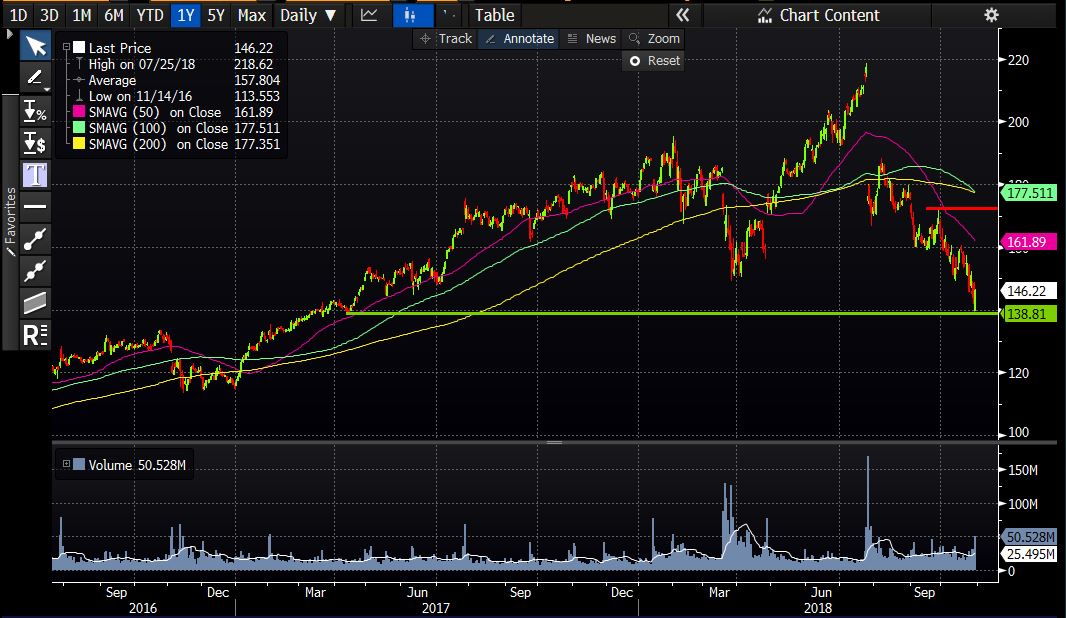Click the green SMAVG (100) swatch
Screen dimensions: 1066x618
(x=79, y=128)
